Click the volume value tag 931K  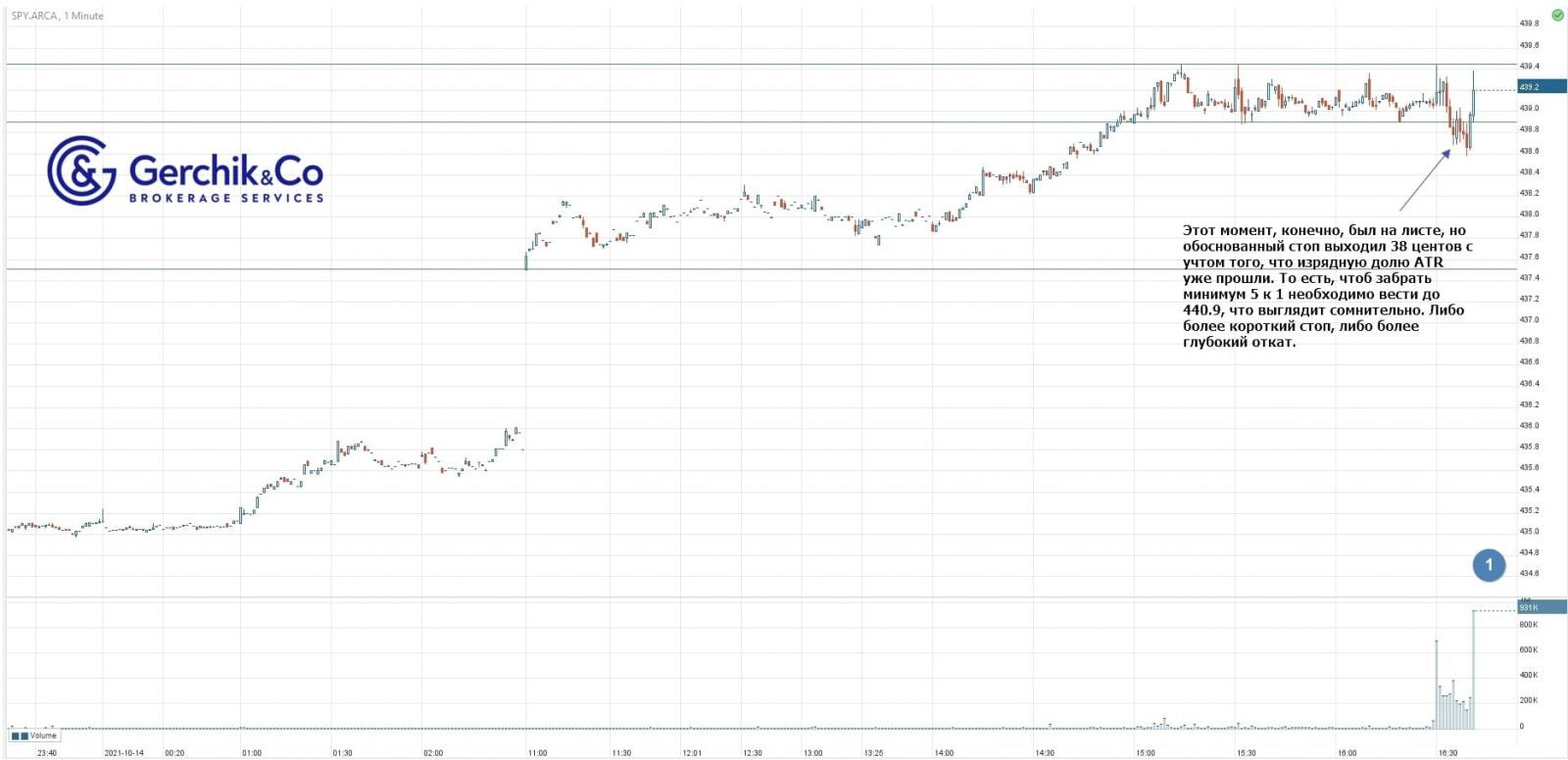(1541, 608)
